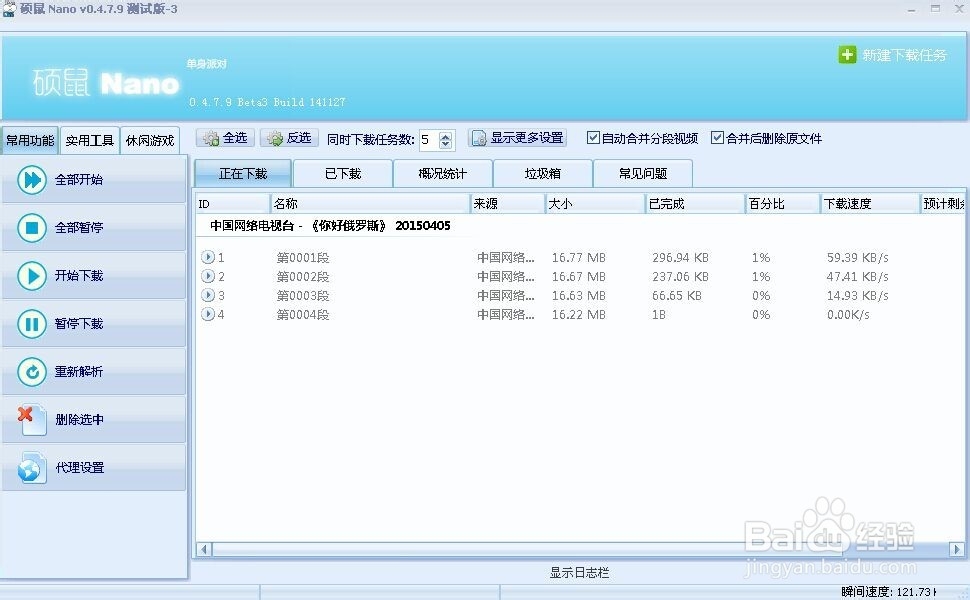
Task: Click the 硕鼠 app icon in title bar
Action: coord(9,9)
